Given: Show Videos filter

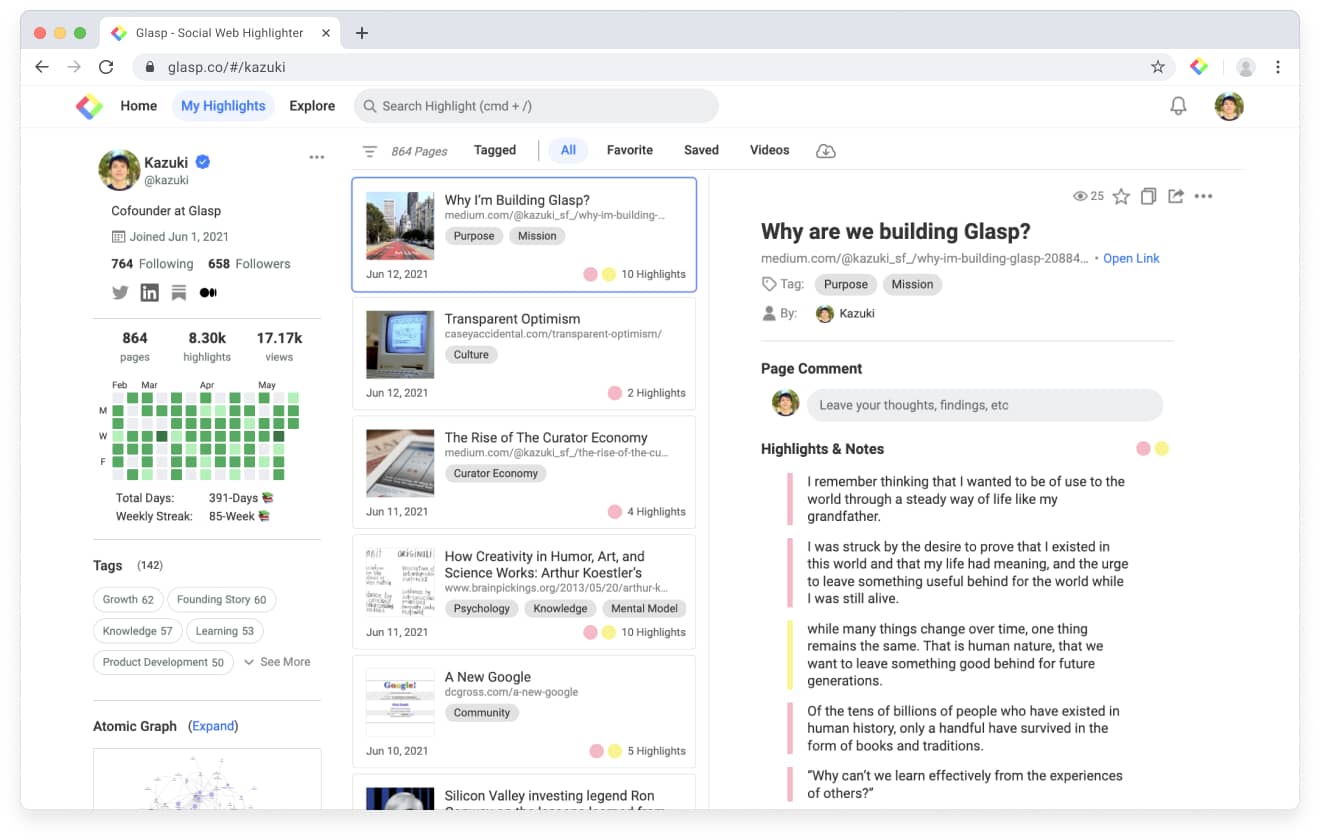Looking at the screenshot, I should (770, 150).
